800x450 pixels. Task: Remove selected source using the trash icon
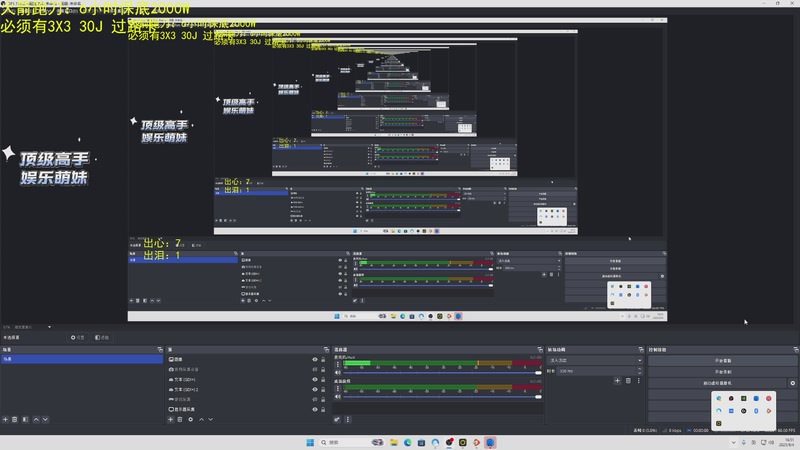coord(180,419)
